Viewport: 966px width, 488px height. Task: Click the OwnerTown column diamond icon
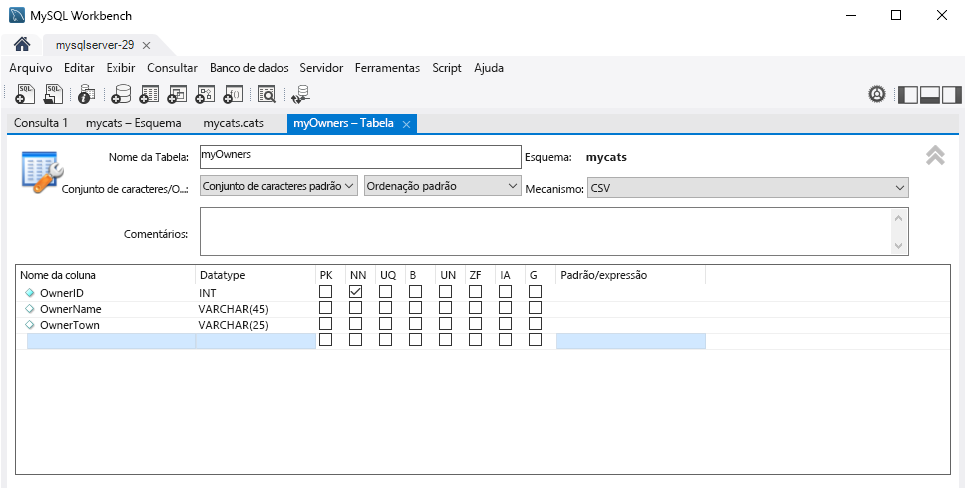[30, 325]
